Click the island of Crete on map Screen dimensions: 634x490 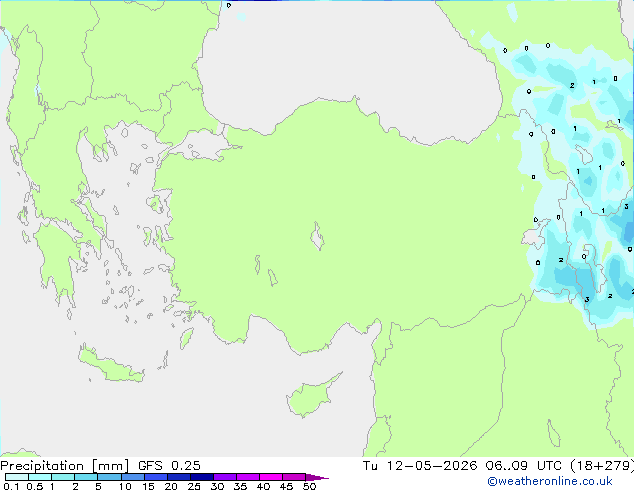coord(110,365)
